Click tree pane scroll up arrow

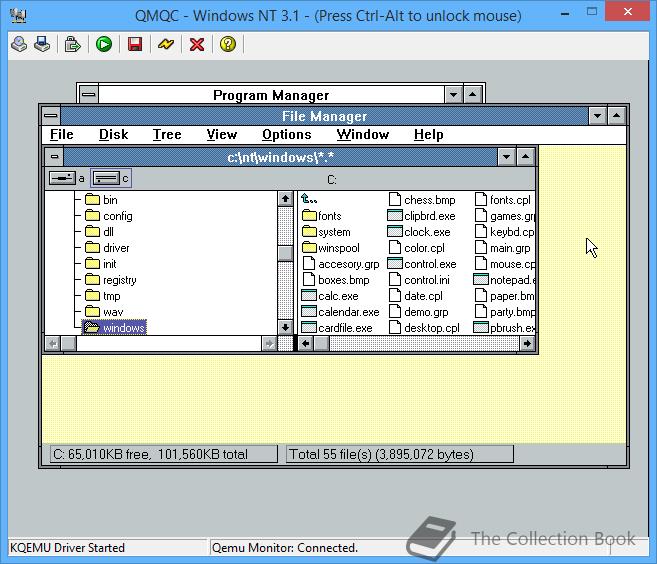pos(285,199)
